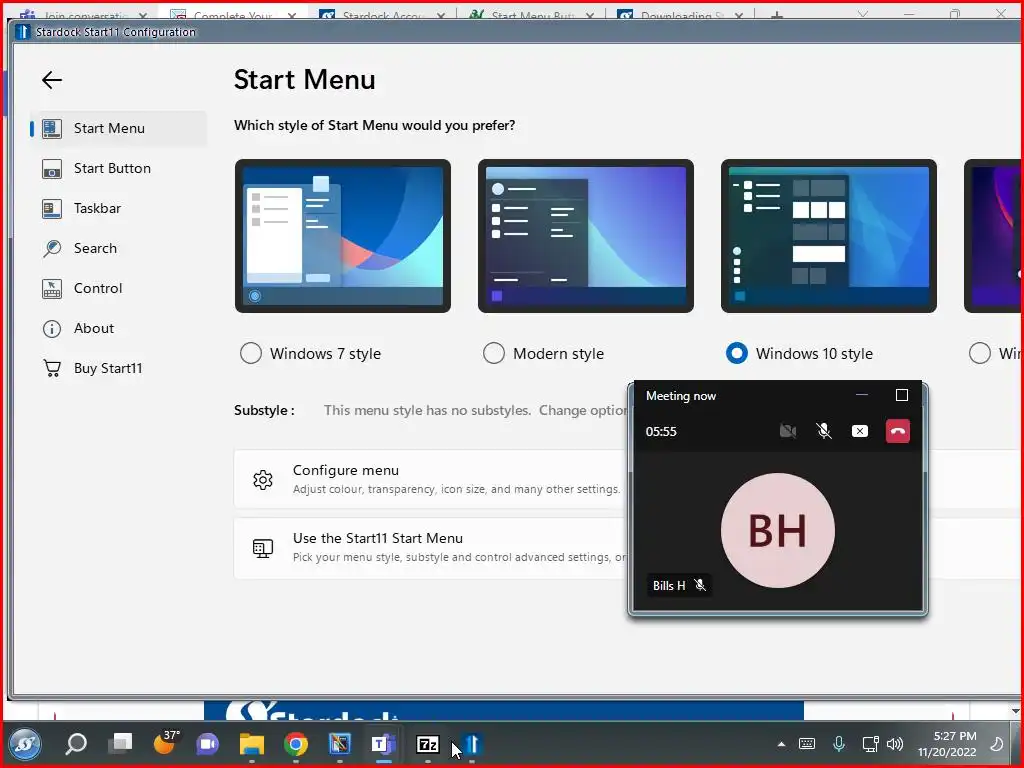Open Google Chrome from the taskbar

(x=296, y=744)
